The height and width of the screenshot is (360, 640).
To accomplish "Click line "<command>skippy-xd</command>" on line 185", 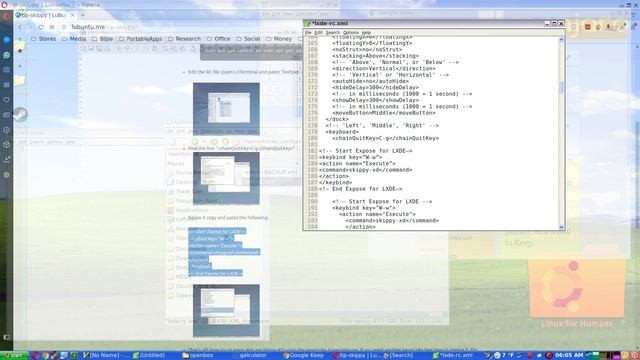I will 365,170.
